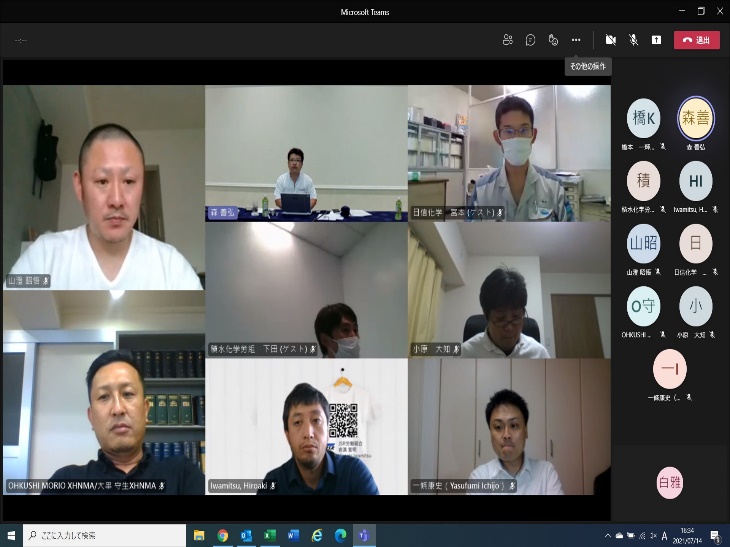The image size is (730, 547).
Task: Select the 森 善弘 video tile
Action: pos(306,153)
